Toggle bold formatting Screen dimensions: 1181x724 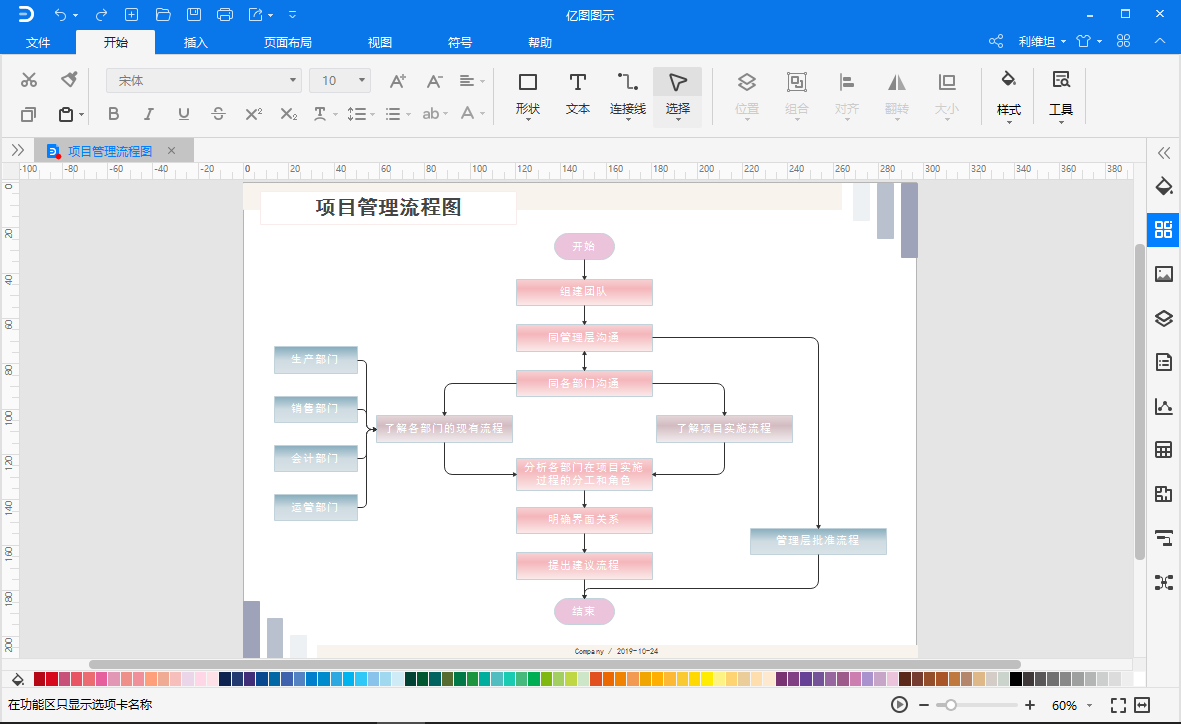113,114
